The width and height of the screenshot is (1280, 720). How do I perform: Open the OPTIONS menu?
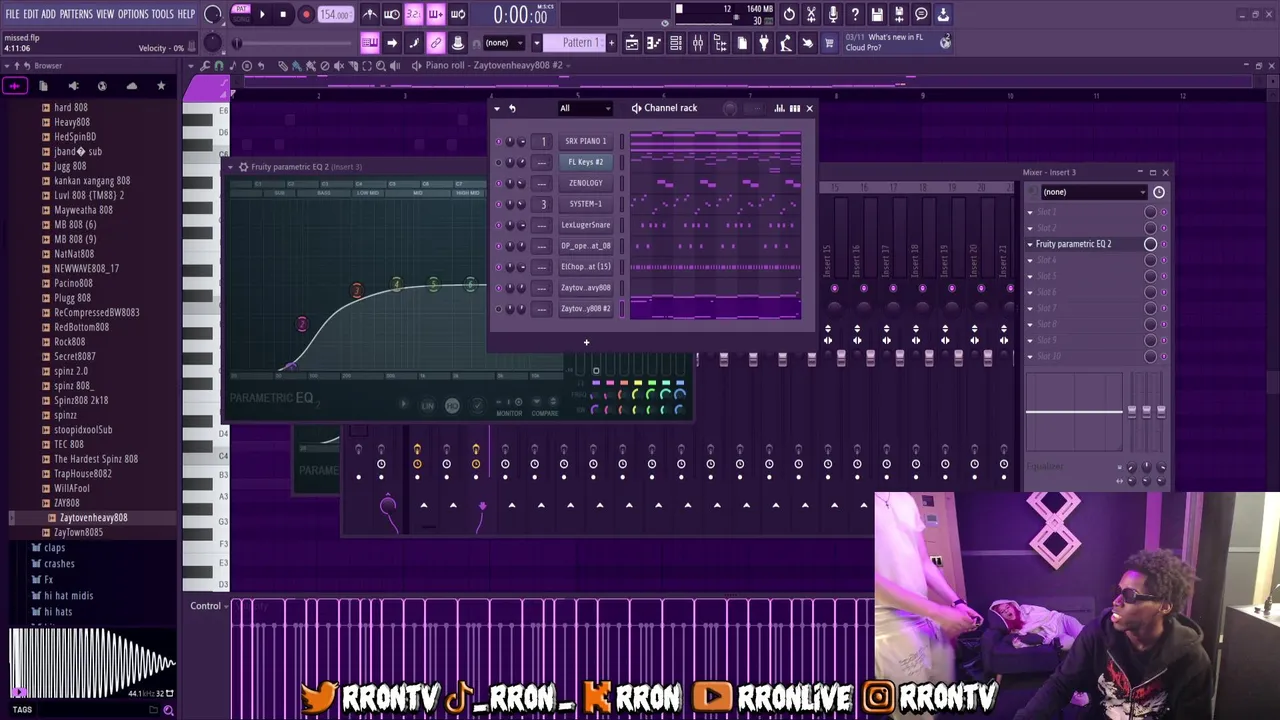(x=133, y=14)
